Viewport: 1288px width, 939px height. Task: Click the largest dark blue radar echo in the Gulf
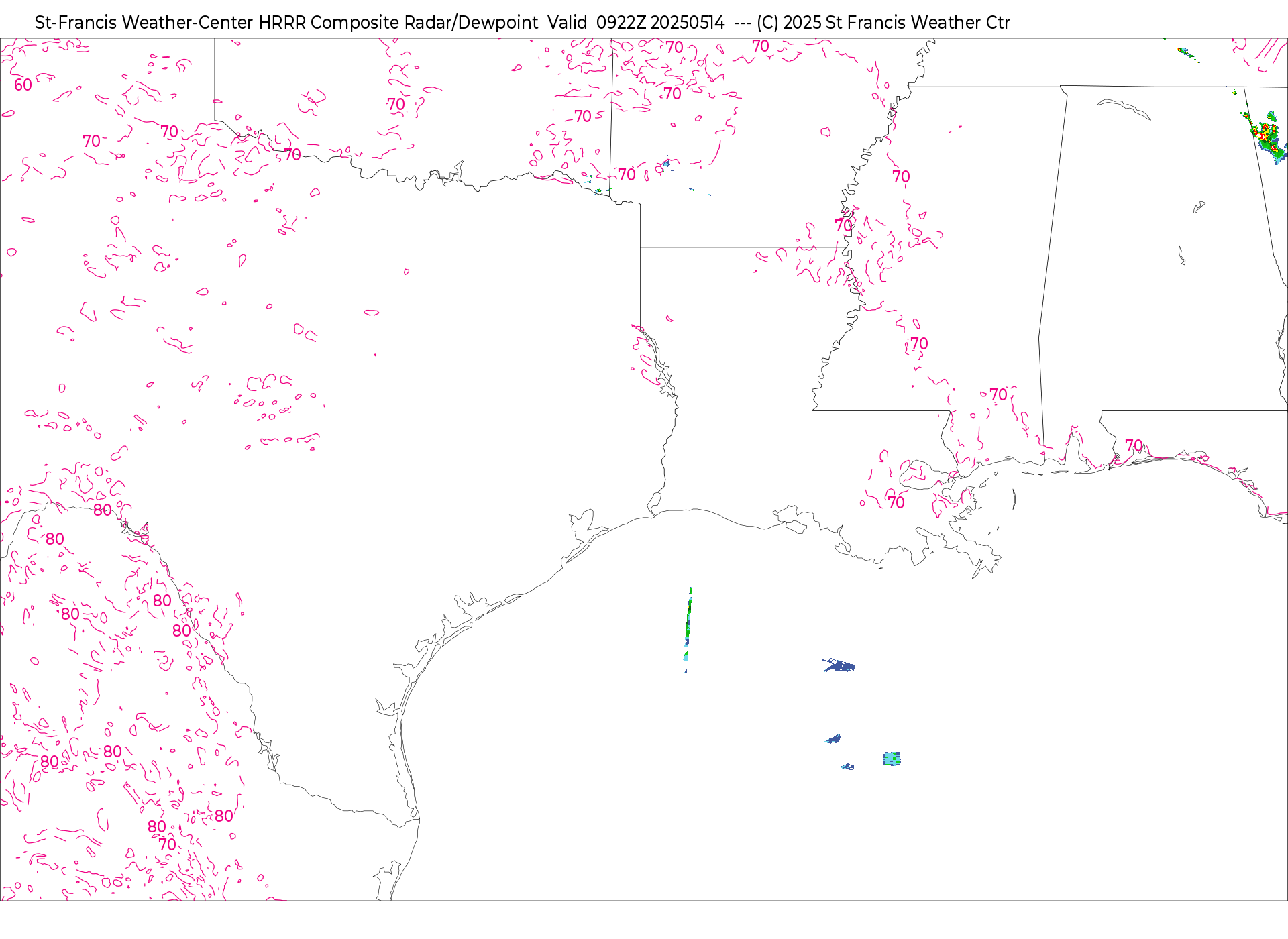pos(839,665)
